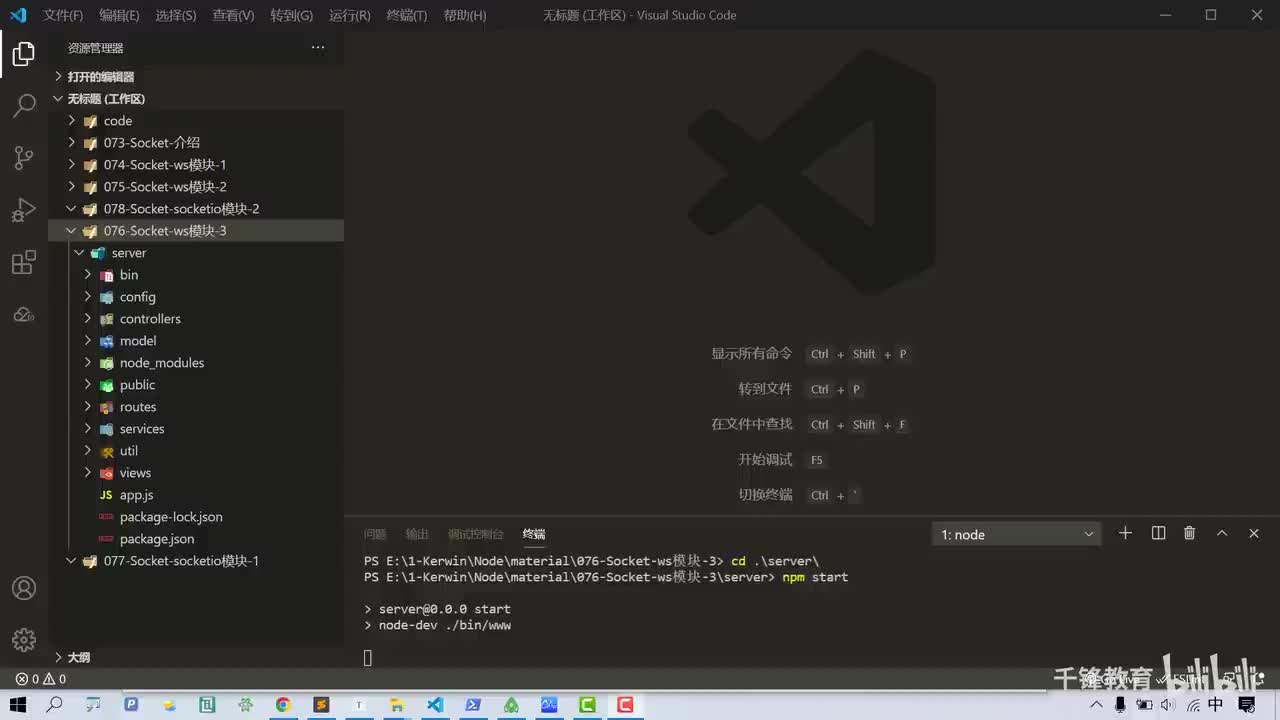The image size is (1280, 720).
Task: Open the package-lock.json file
Action: 171,517
